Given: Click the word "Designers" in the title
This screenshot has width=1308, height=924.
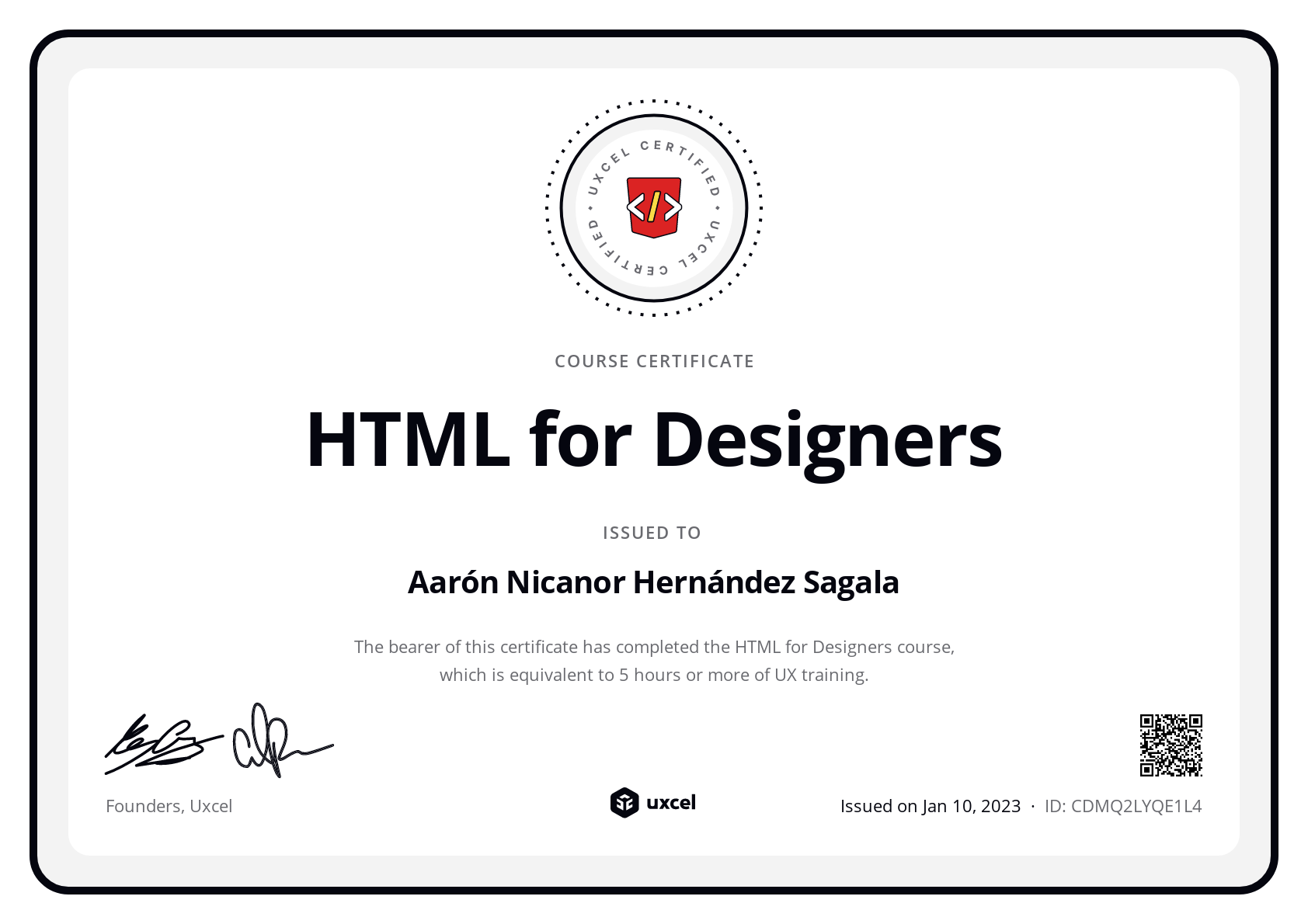Looking at the screenshot, I should pyautogui.click(x=827, y=440).
